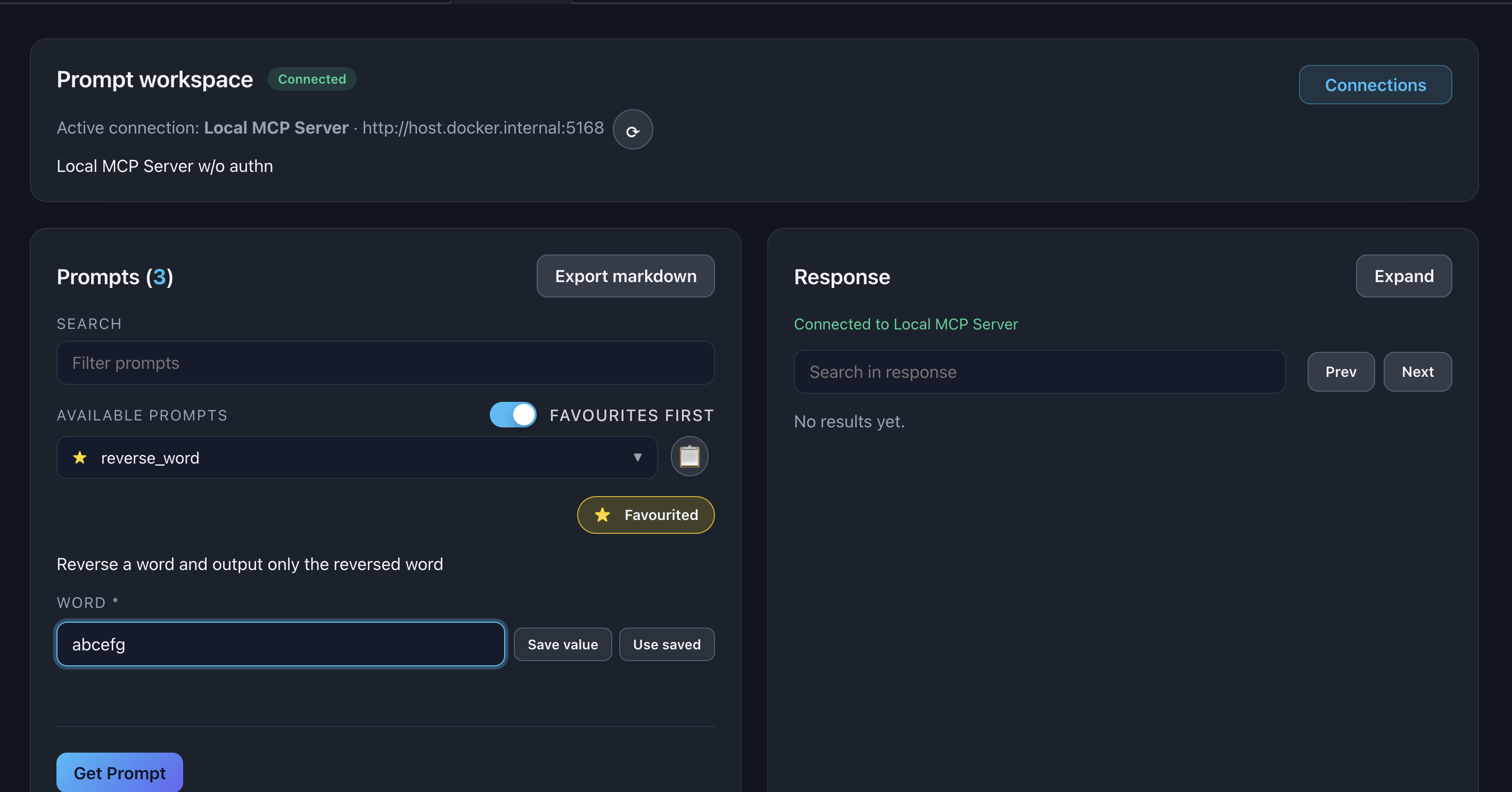Click the refresh connection icon
The width and height of the screenshot is (1512, 792).
tap(632, 130)
